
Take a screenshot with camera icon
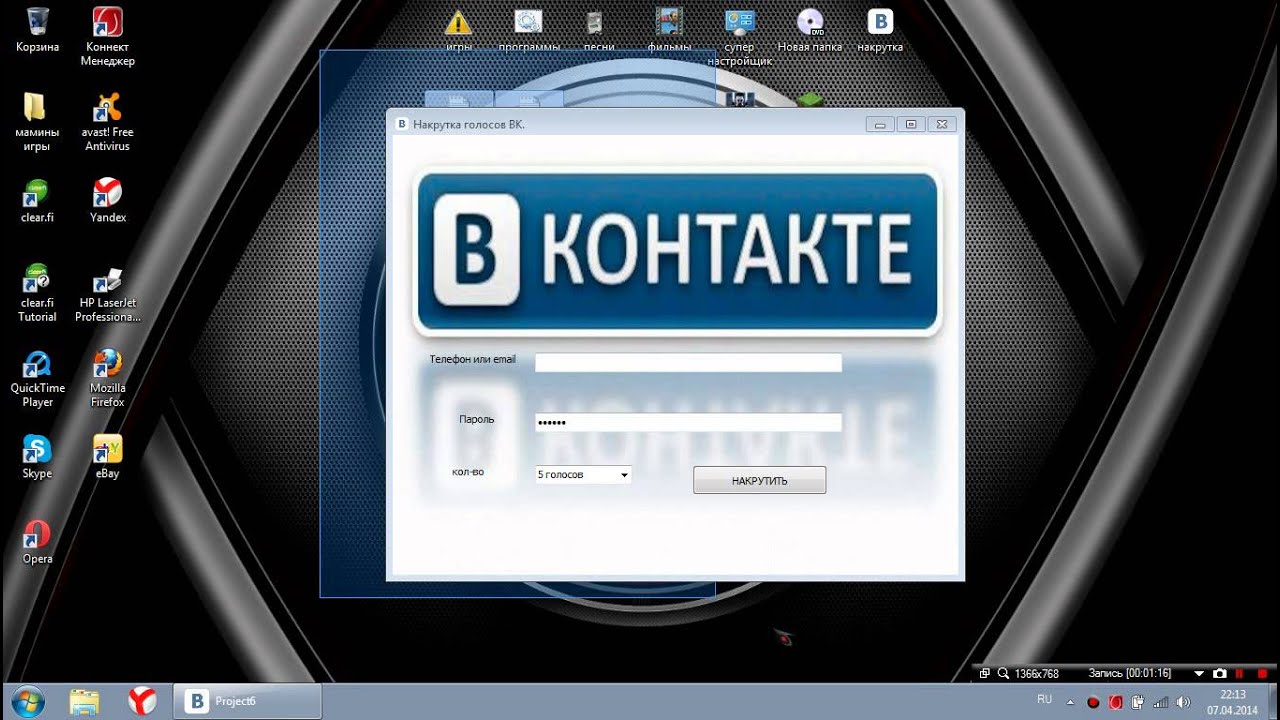pos(1220,673)
